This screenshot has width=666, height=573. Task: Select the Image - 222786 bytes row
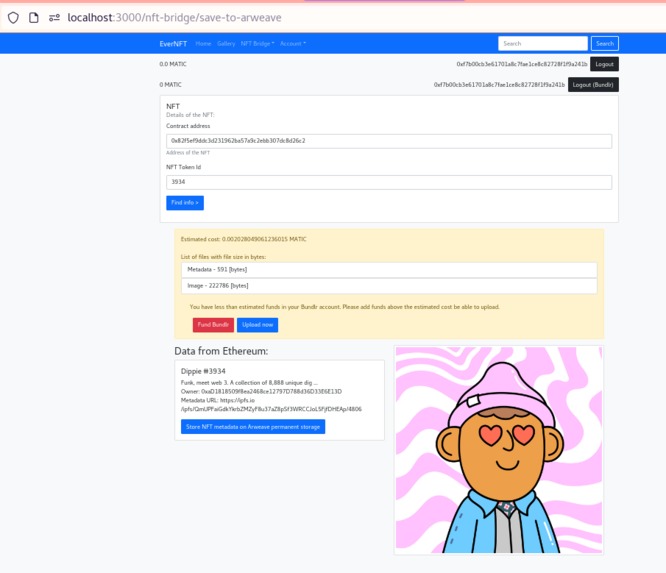click(389, 286)
